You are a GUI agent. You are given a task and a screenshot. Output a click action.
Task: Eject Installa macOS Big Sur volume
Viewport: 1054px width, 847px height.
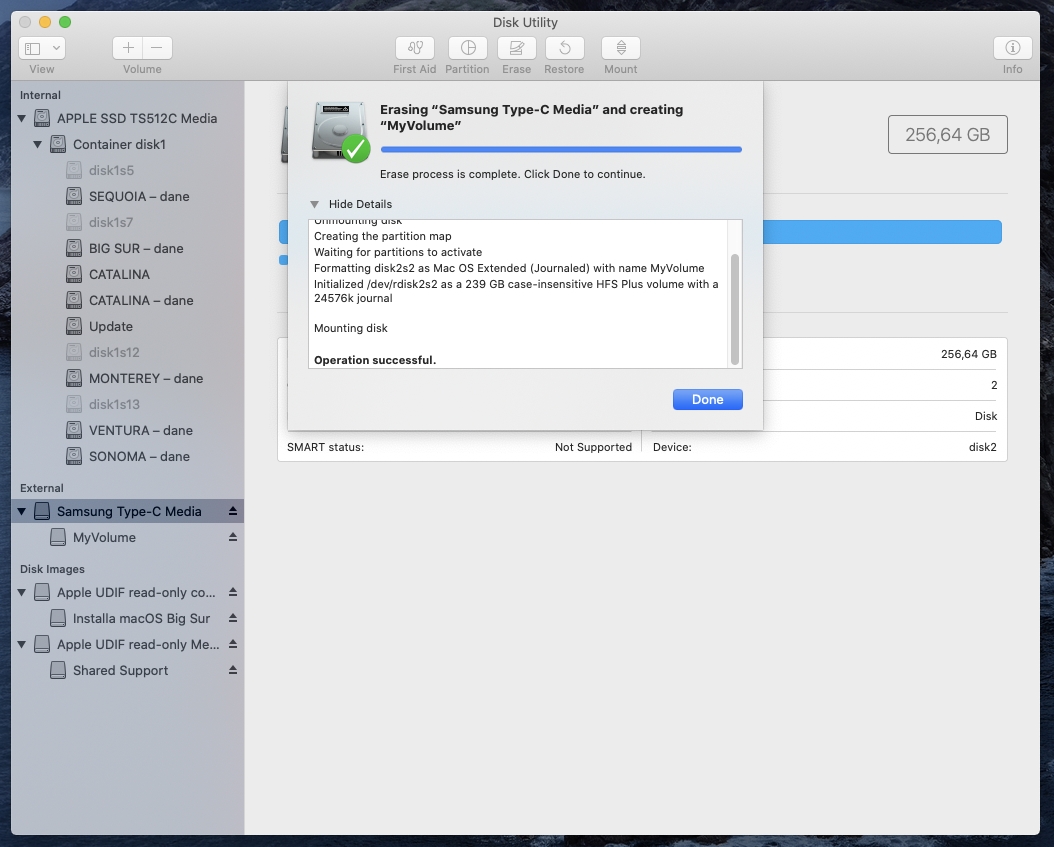[233, 617]
